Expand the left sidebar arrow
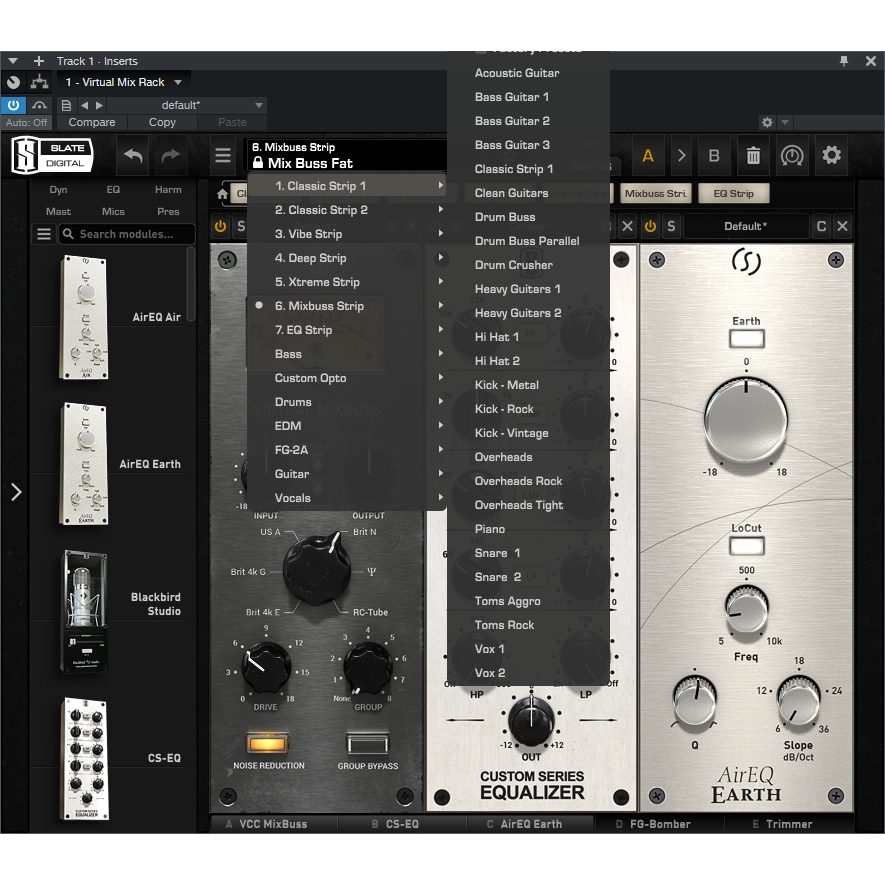The width and height of the screenshot is (885, 885). (15, 491)
